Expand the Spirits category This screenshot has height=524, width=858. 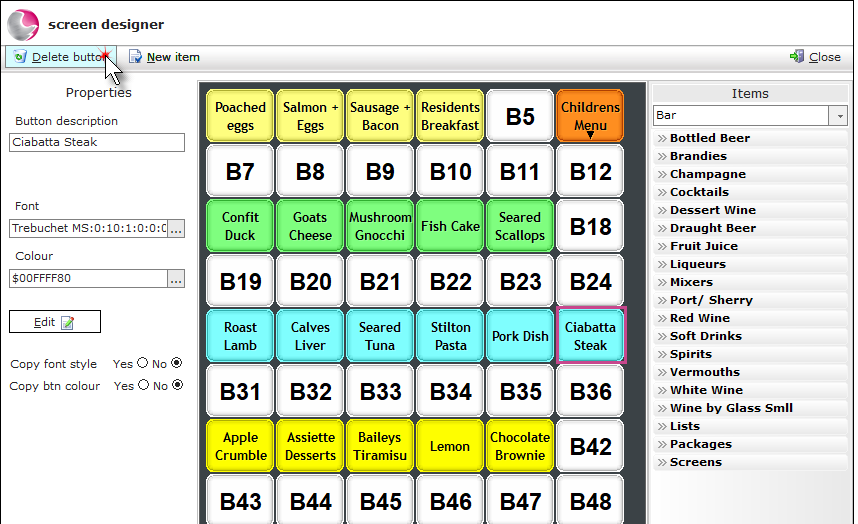pyautogui.click(x=750, y=354)
